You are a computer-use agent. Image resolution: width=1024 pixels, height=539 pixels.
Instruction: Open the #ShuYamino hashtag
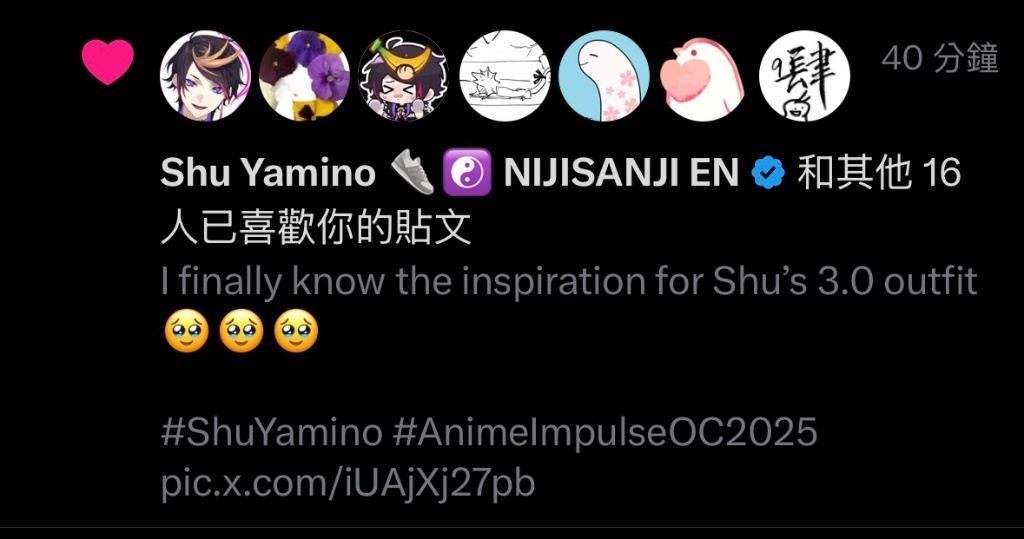coord(271,433)
